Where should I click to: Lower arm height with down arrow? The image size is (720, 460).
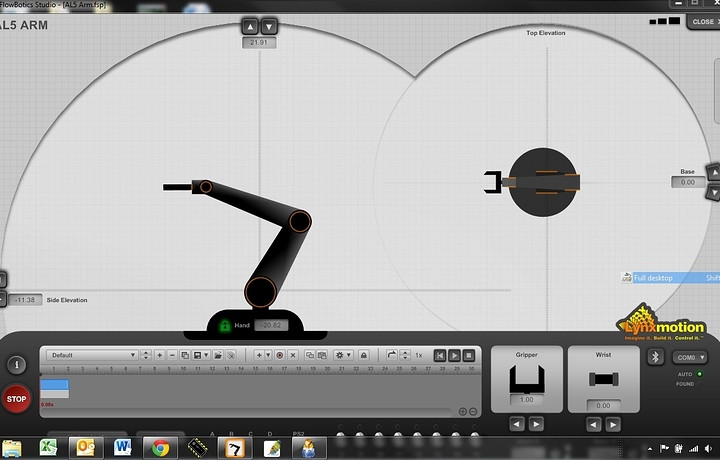click(x=270, y=27)
